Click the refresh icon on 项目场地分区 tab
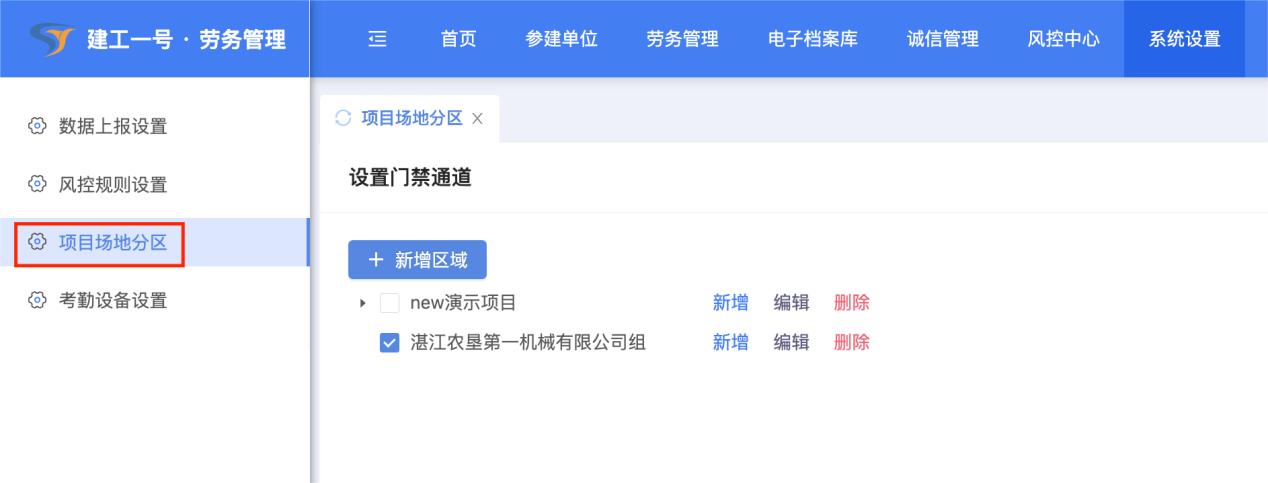Screen dimensions: 1268x483 click(x=343, y=118)
